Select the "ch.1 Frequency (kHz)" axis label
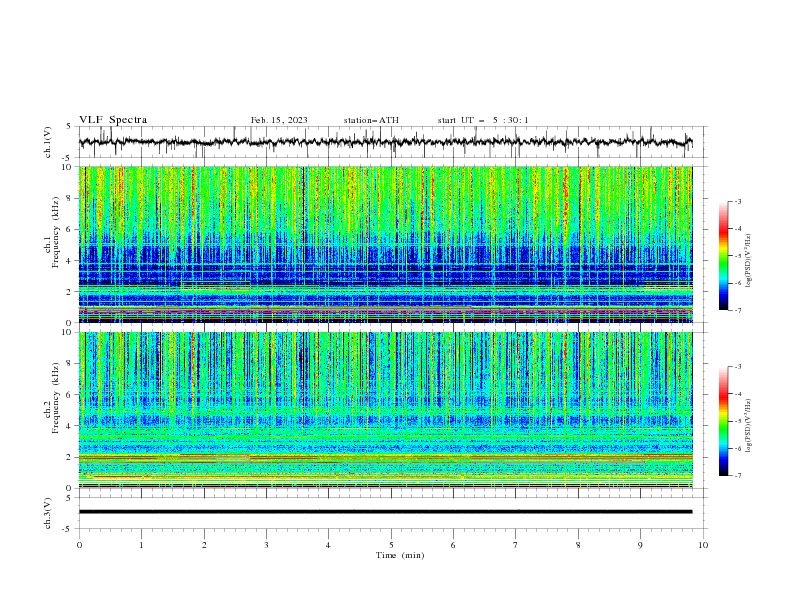The width and height of the screenshot is (792, 612). (51, 230)
